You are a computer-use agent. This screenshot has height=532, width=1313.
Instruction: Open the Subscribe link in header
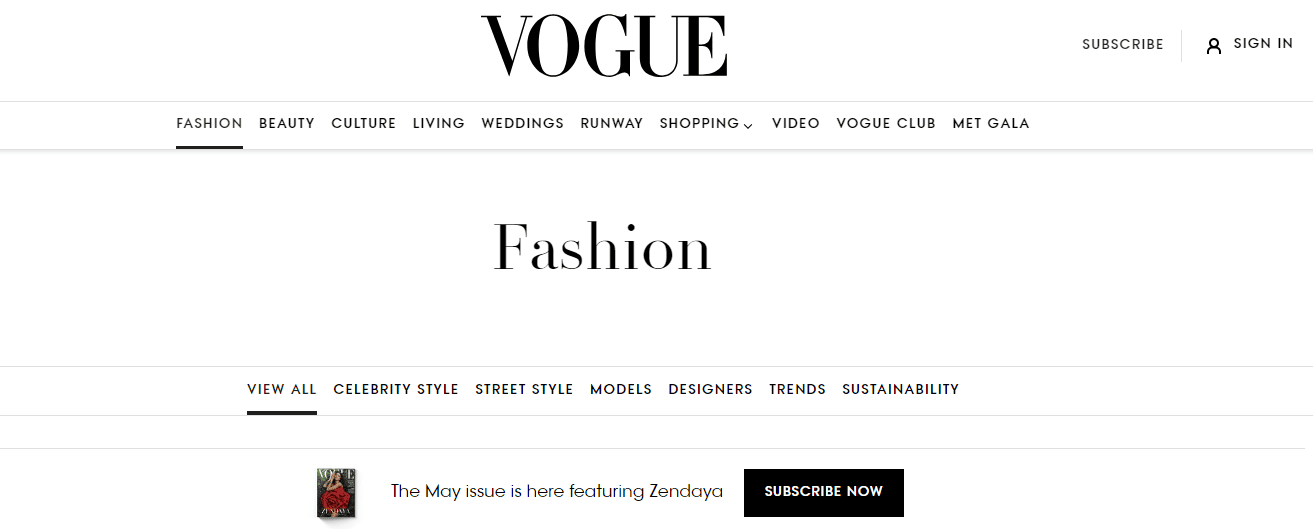click(1122, 45)
